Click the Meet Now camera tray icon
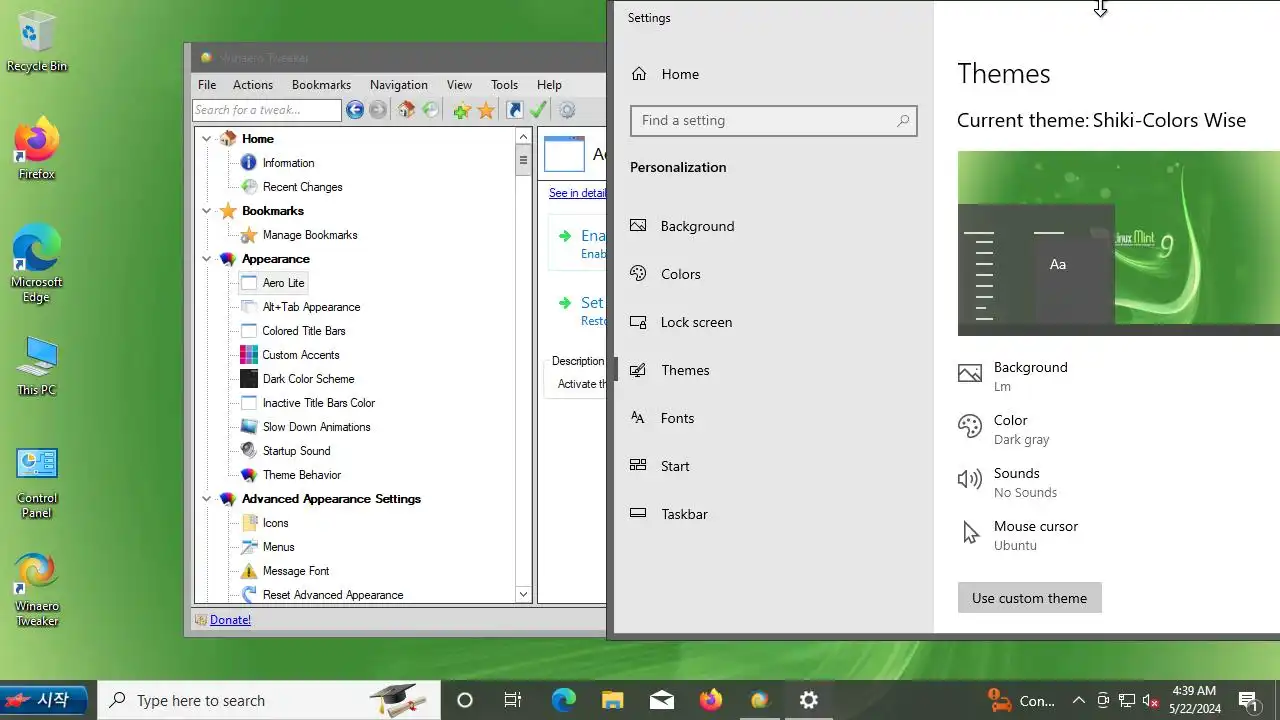 point(1103,700)
